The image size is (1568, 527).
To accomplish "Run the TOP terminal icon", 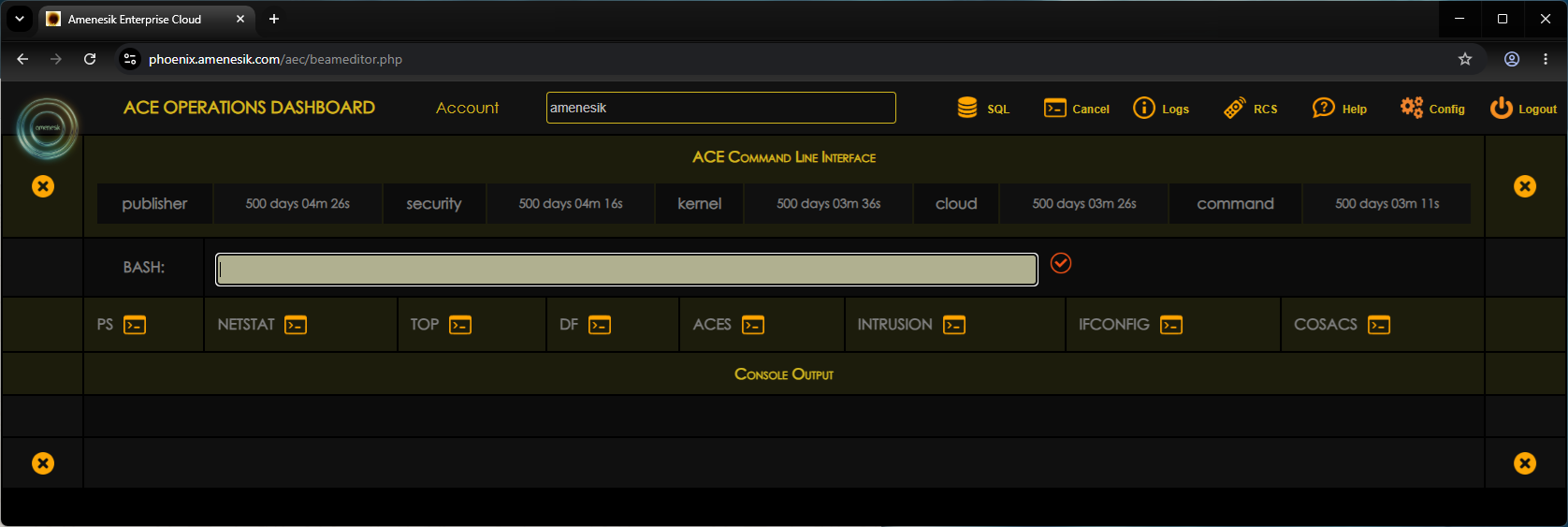I will [x=460, y=325].
